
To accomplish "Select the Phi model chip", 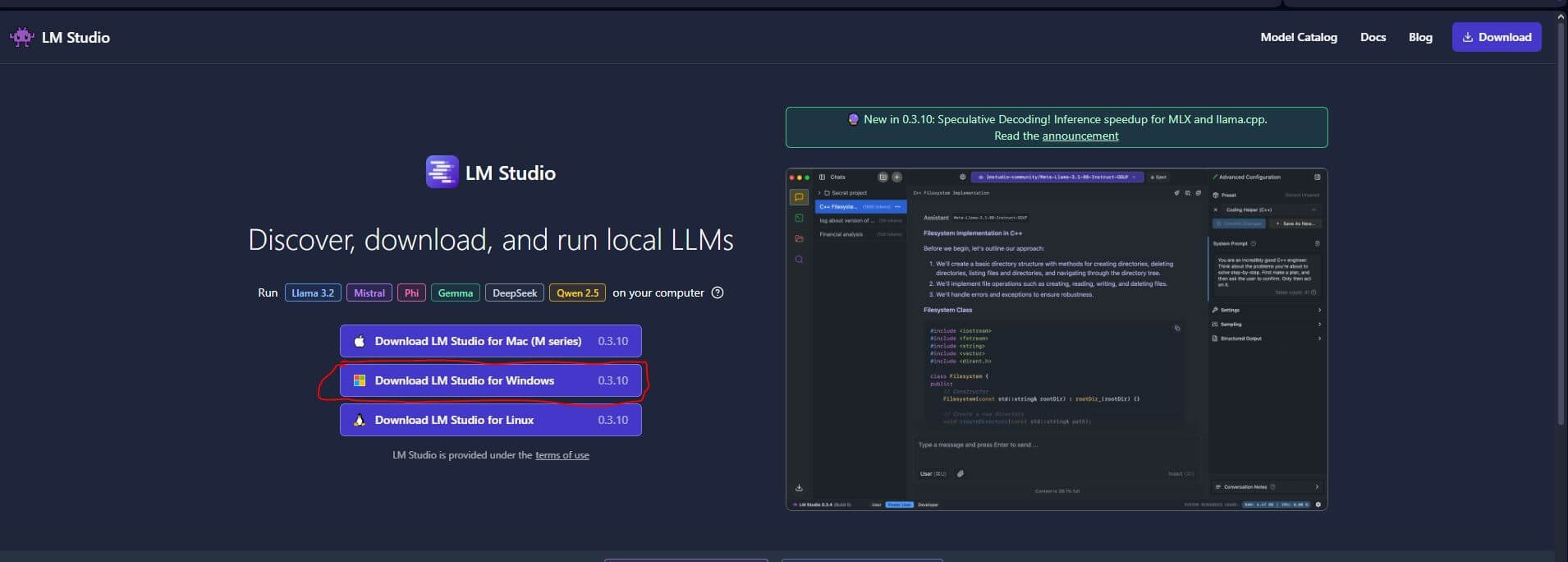I will coord(411,293).
